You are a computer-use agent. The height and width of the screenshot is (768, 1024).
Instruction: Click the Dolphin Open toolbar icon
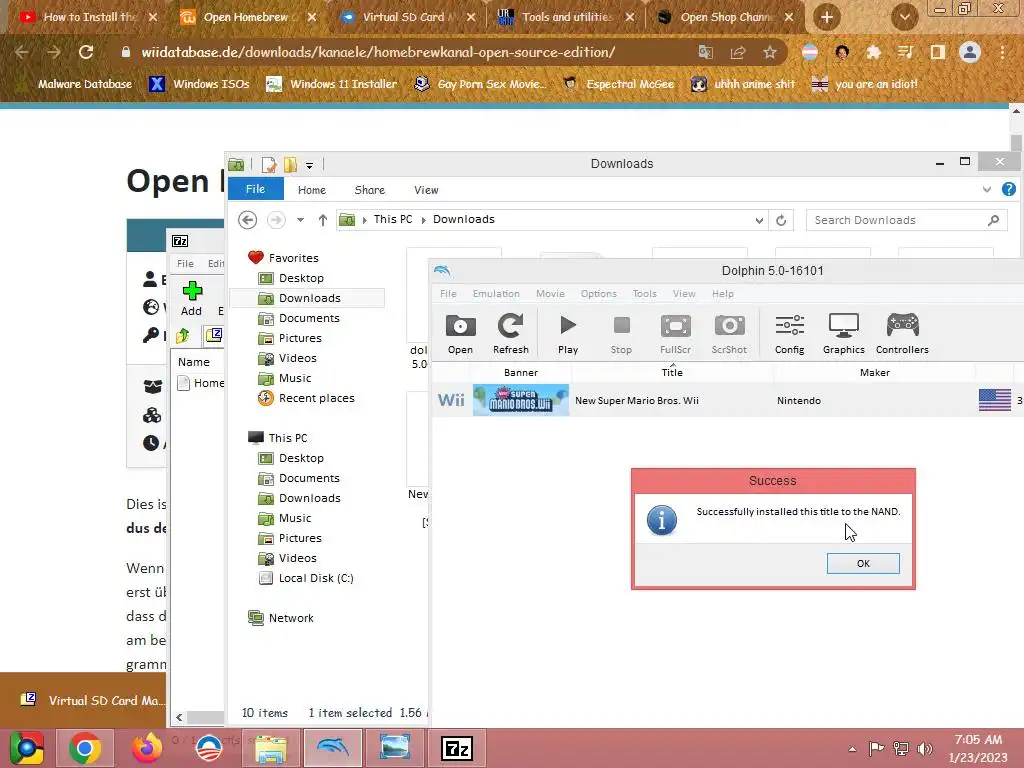pos(460,334)
